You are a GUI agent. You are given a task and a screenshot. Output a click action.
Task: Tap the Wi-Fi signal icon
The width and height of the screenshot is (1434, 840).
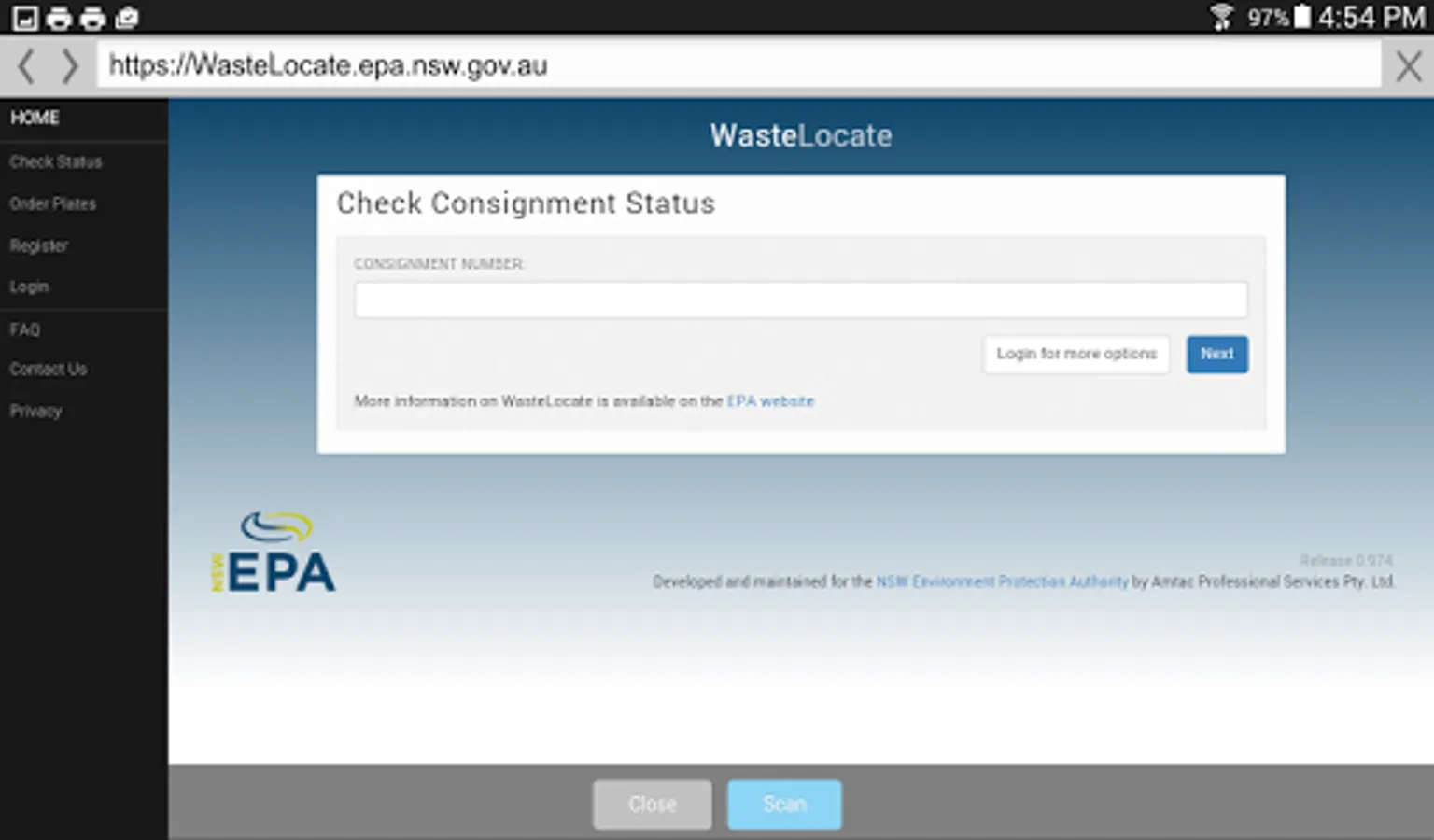pos(1221,18)
